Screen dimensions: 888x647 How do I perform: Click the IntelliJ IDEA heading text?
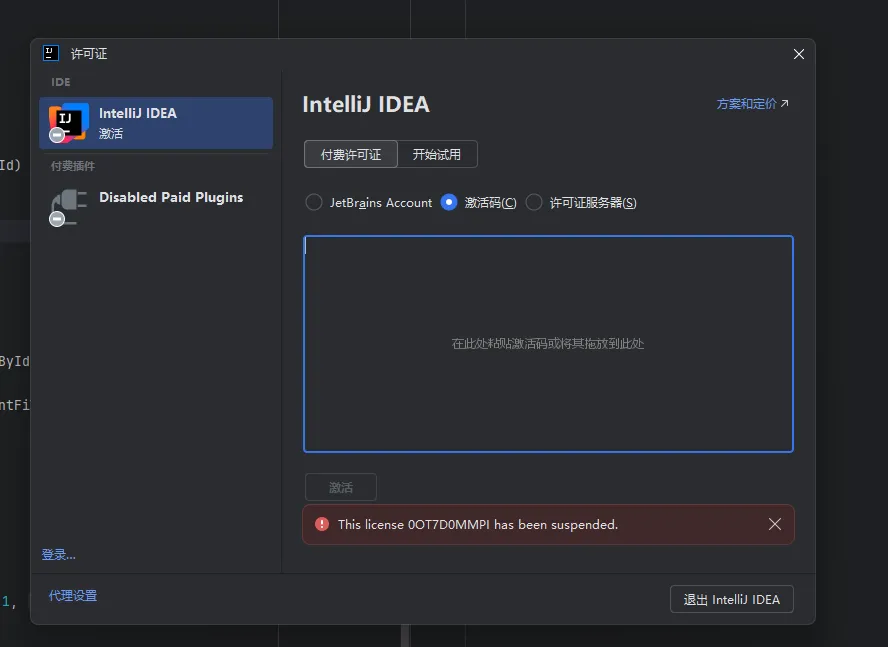366,104
